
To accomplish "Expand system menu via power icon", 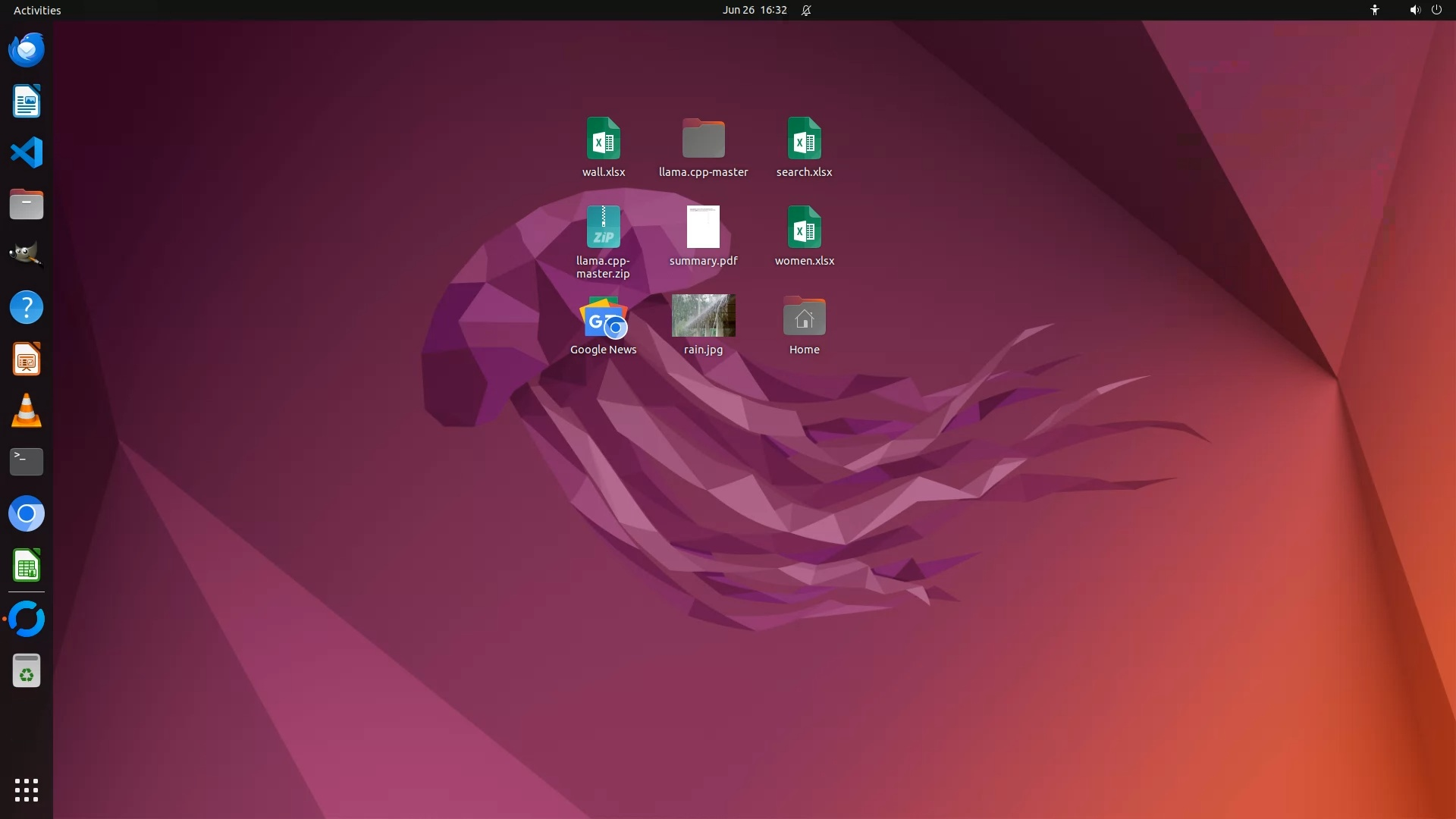I will click(1436, 10).
